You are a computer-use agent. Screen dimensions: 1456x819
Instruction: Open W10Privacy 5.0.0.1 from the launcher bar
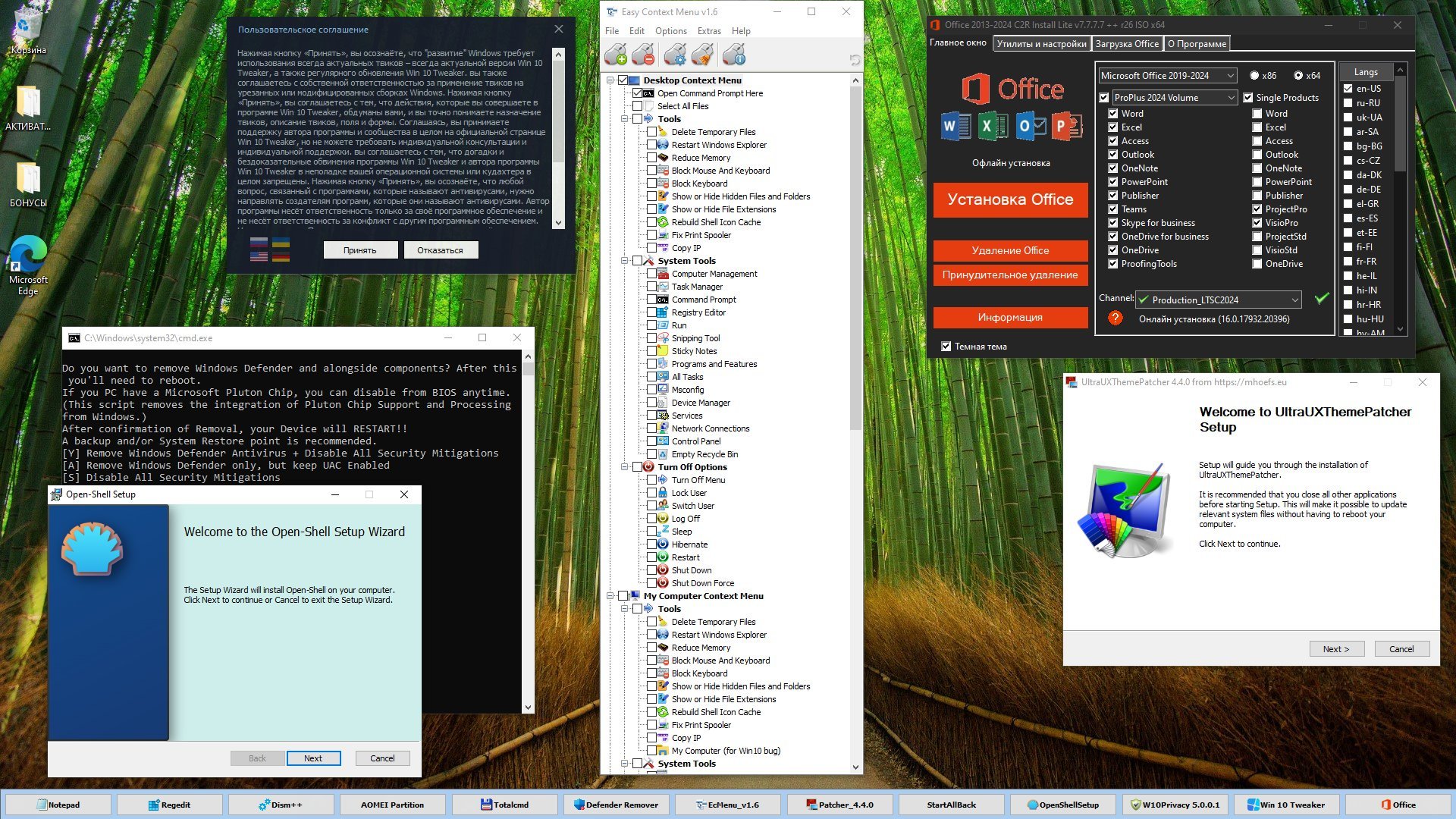[x=1175, y=805]
